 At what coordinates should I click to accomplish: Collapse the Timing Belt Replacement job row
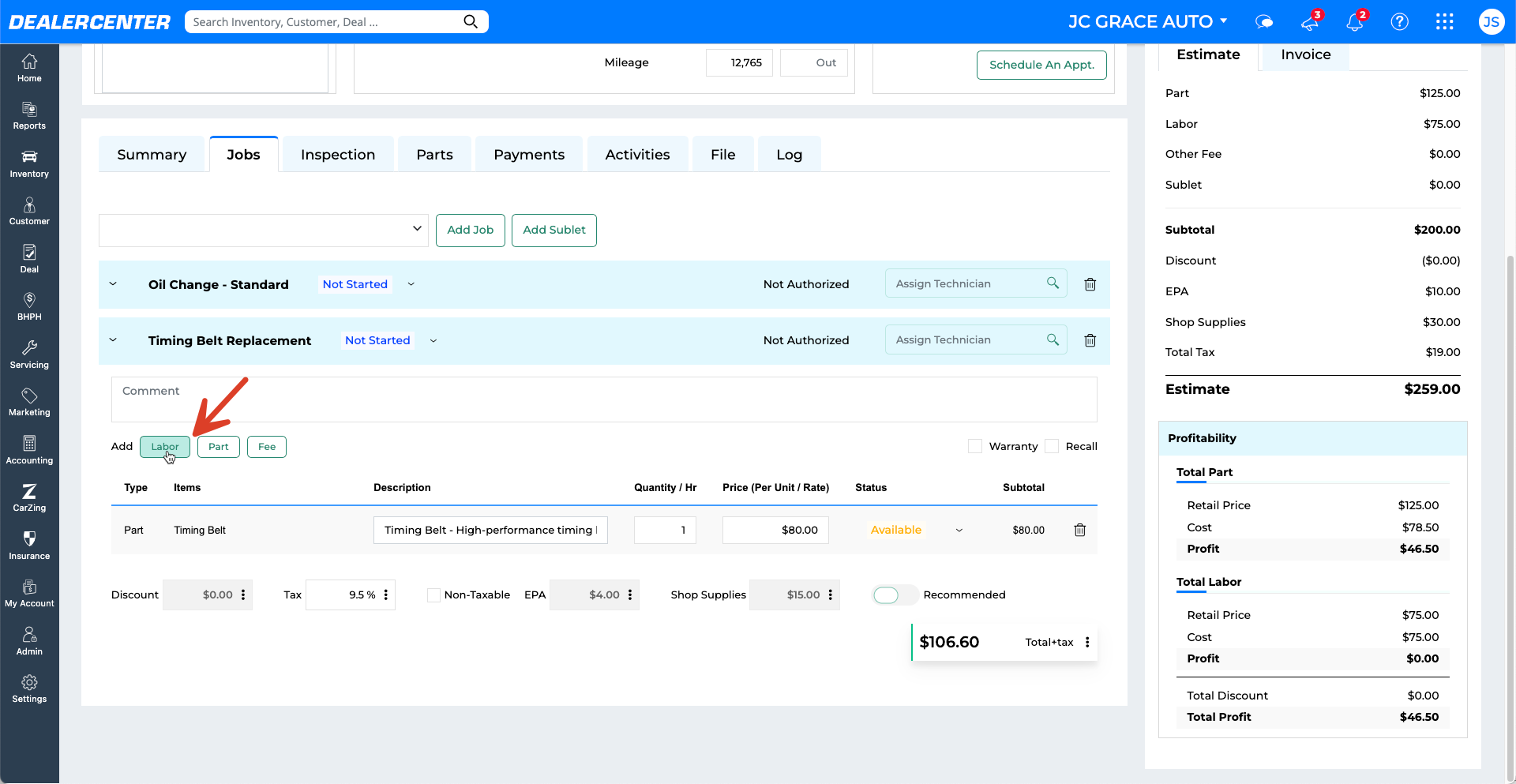(113, 340)
